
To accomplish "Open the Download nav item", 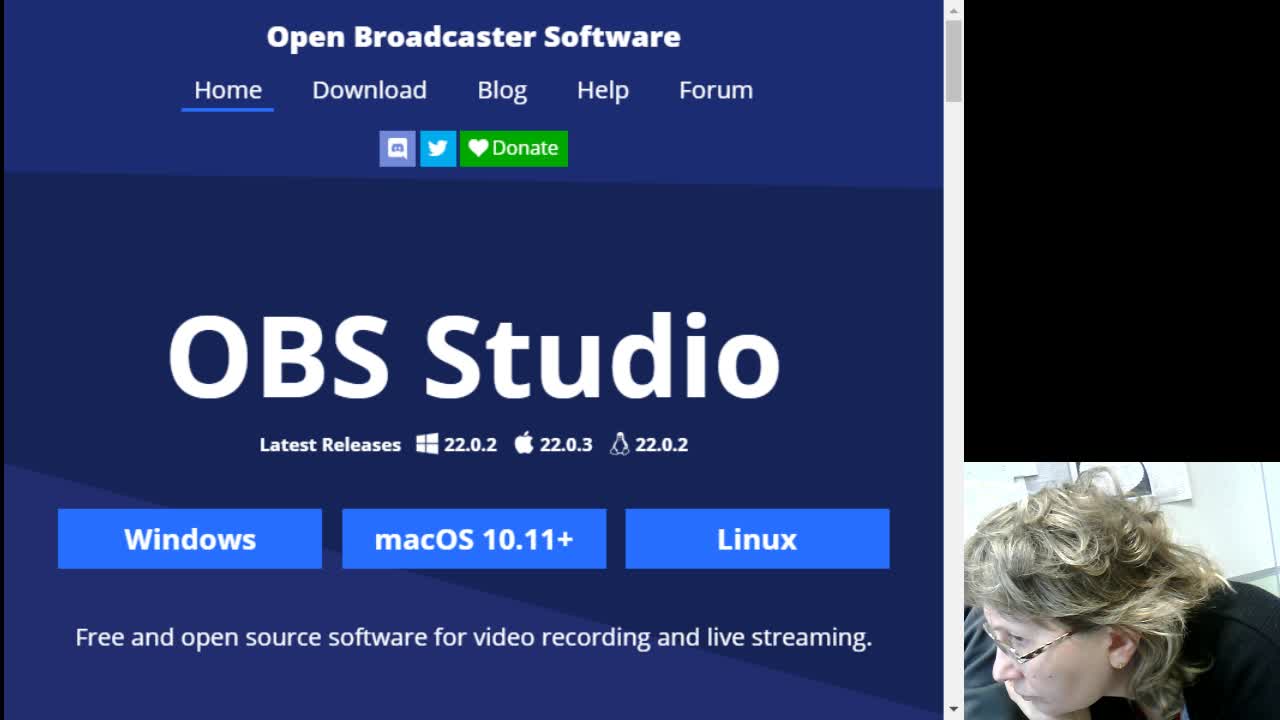I will tap(369, 90).
